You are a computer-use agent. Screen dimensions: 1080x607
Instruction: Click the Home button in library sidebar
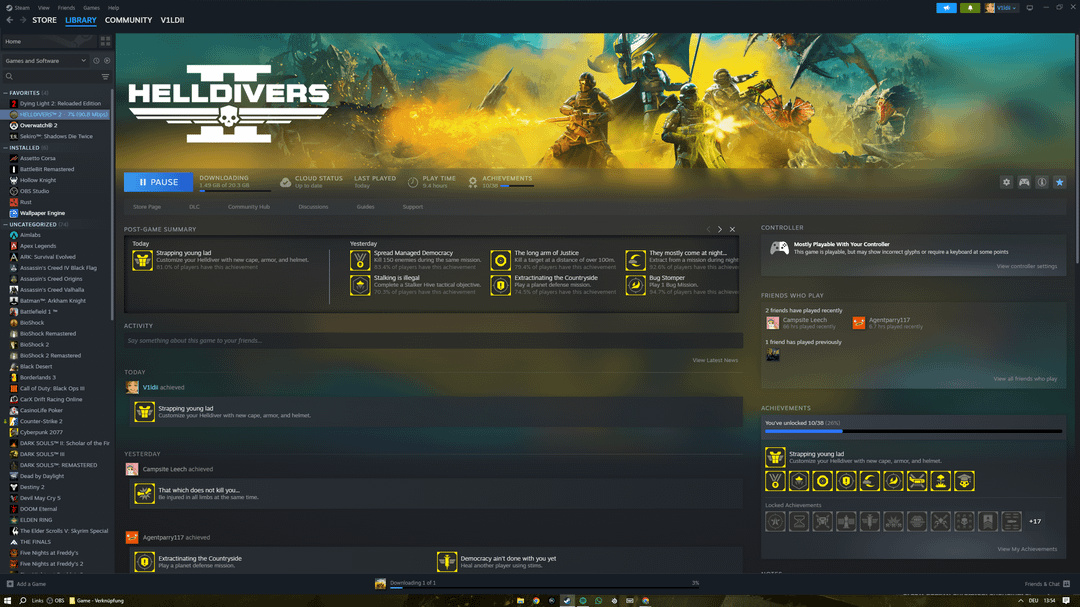point(49,41)
